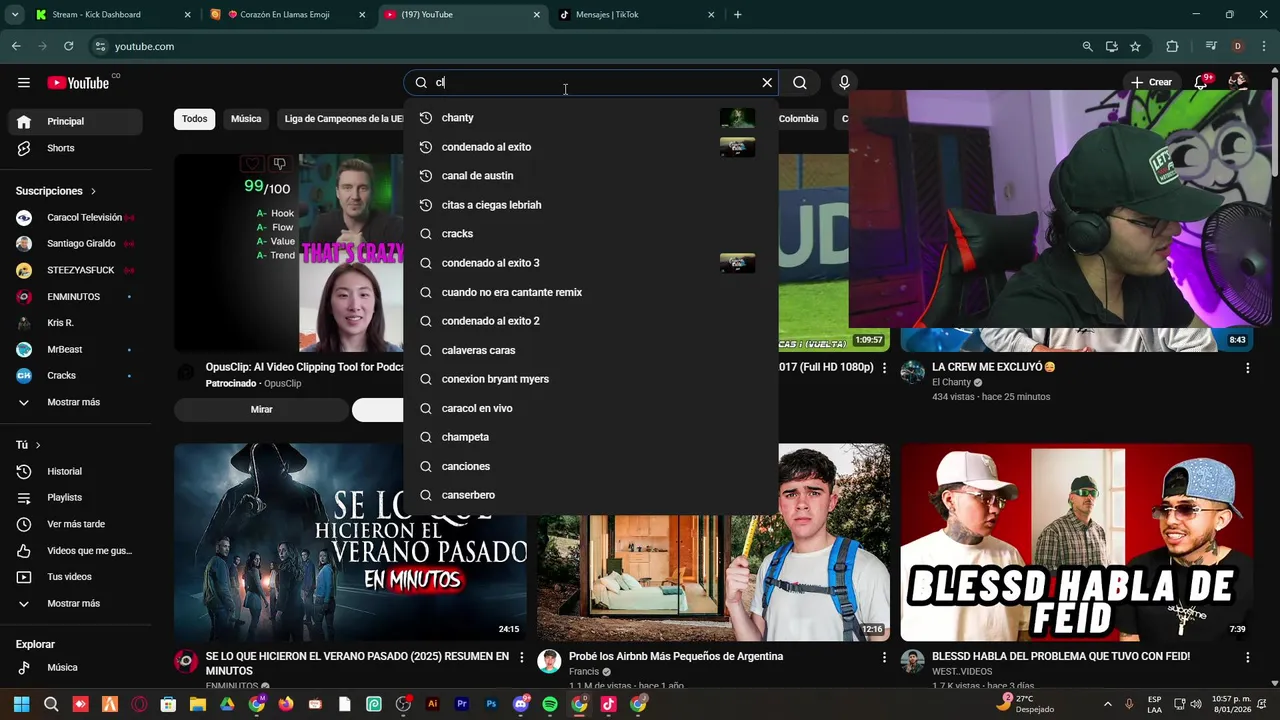This screenshot has width=1280, height=720.
Task: Open Música under Explorar
Action: (77, 667)
